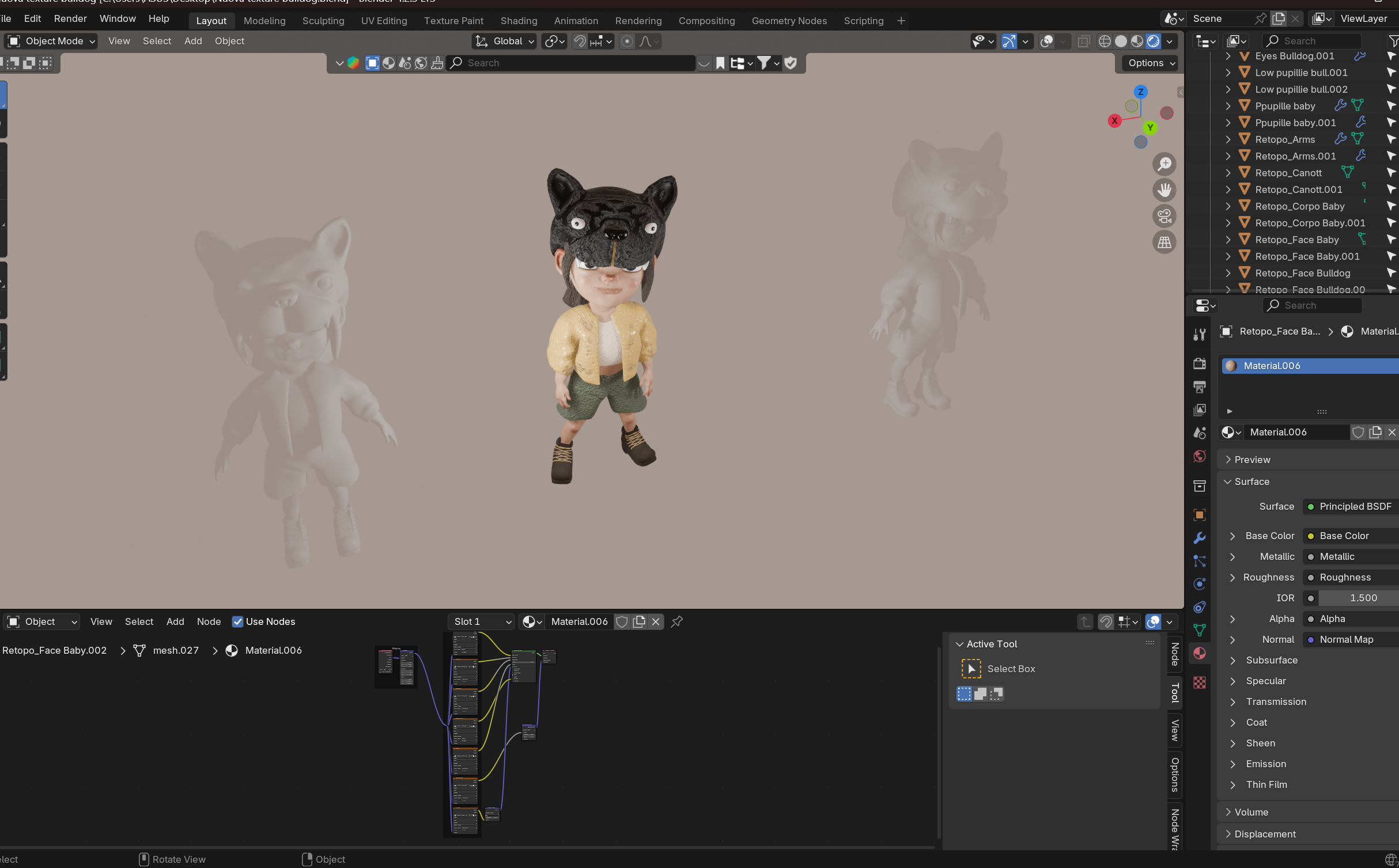Viewport: 1399px width, 868px height.
Task: Click the Z axis on navigation gizmo
Action: 1140,92
